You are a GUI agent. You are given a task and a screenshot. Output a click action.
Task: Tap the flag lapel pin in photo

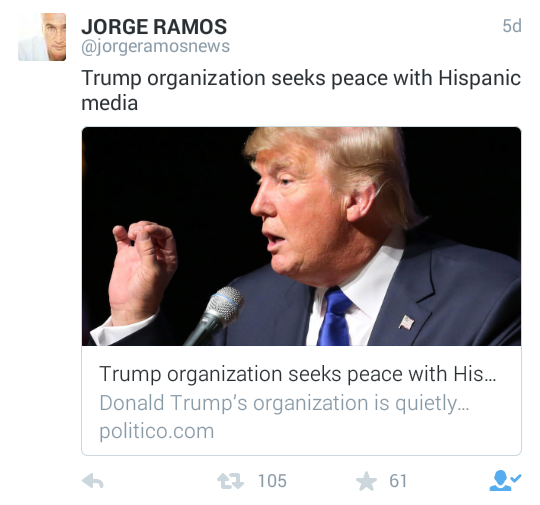pos(406,322)
